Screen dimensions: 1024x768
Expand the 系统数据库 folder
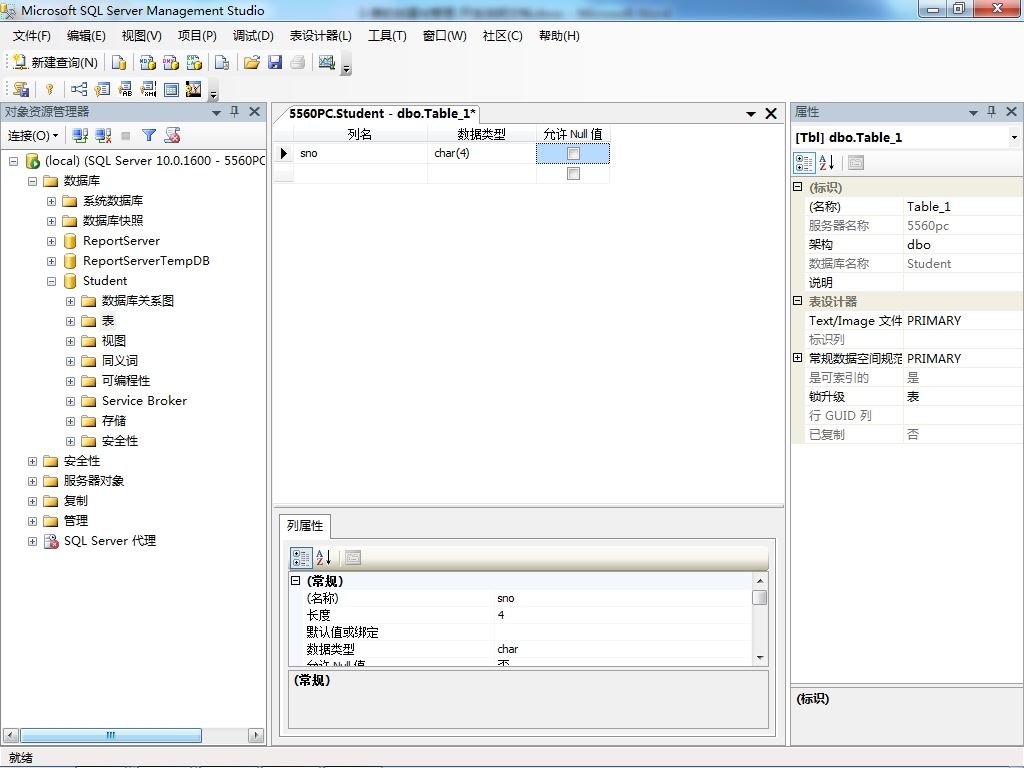tap(51, 201)
